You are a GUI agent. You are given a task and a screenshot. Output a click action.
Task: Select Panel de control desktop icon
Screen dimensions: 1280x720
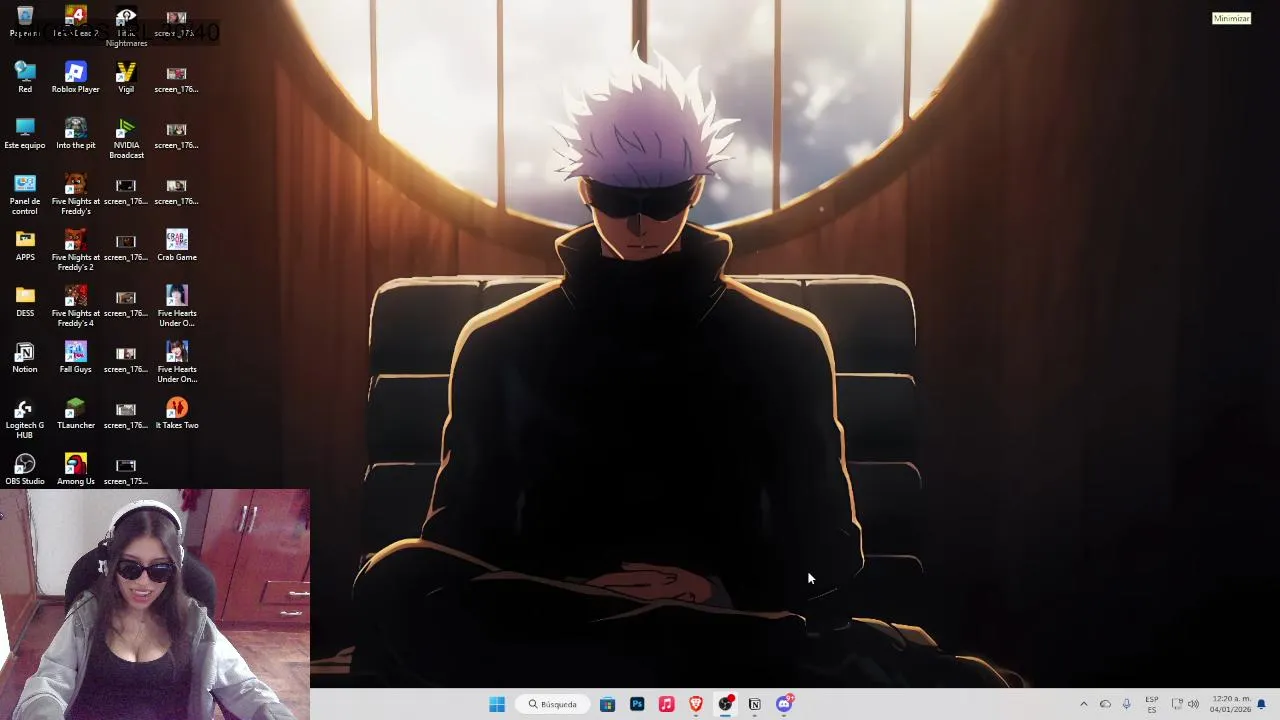(25, 195)
